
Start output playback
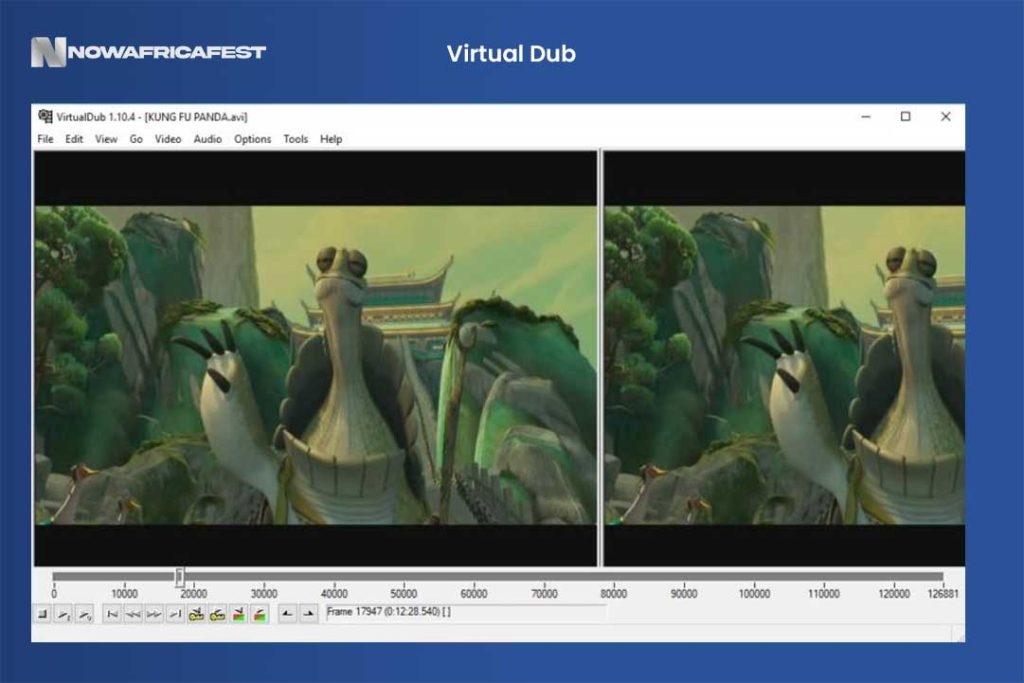(x=85, y=614)
